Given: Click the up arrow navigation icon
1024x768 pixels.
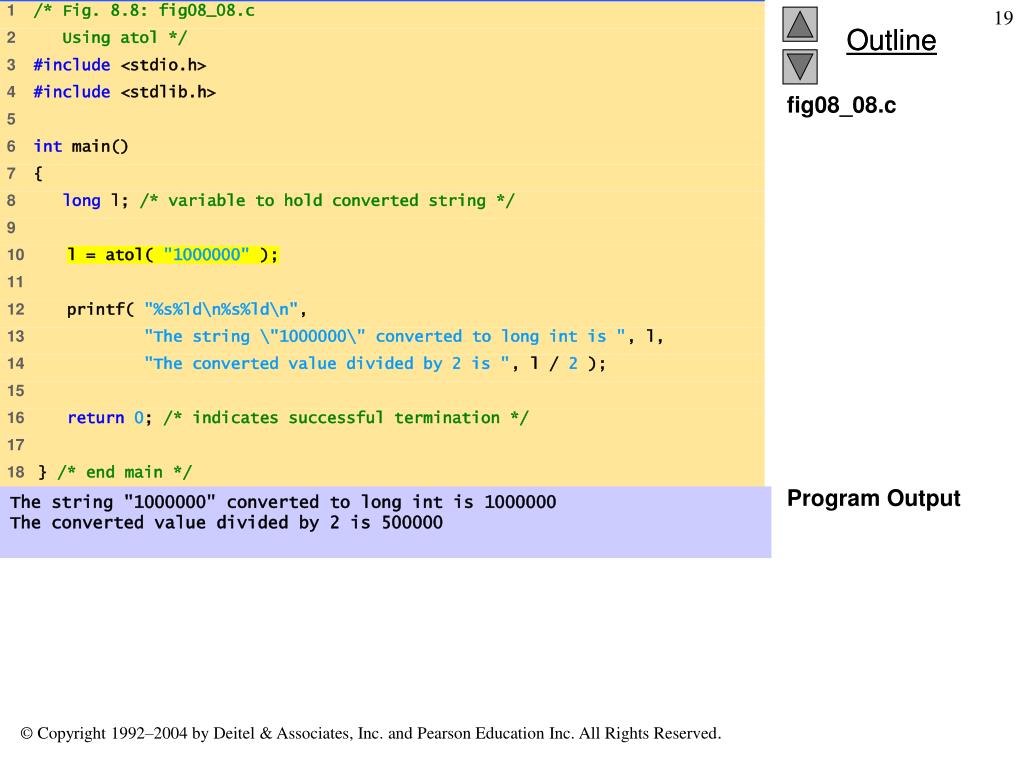Looking at the screenshot, I should coord(800,24).
